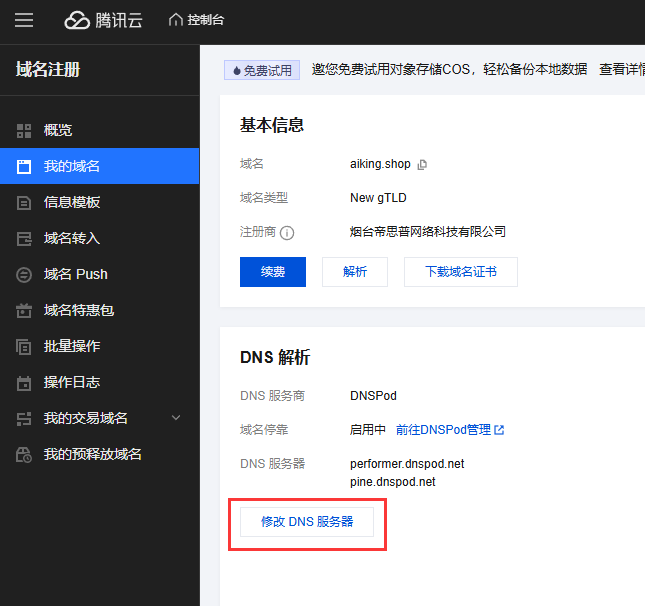
Task: Click the DNS 解析 section heading
Action: point(275,357)
